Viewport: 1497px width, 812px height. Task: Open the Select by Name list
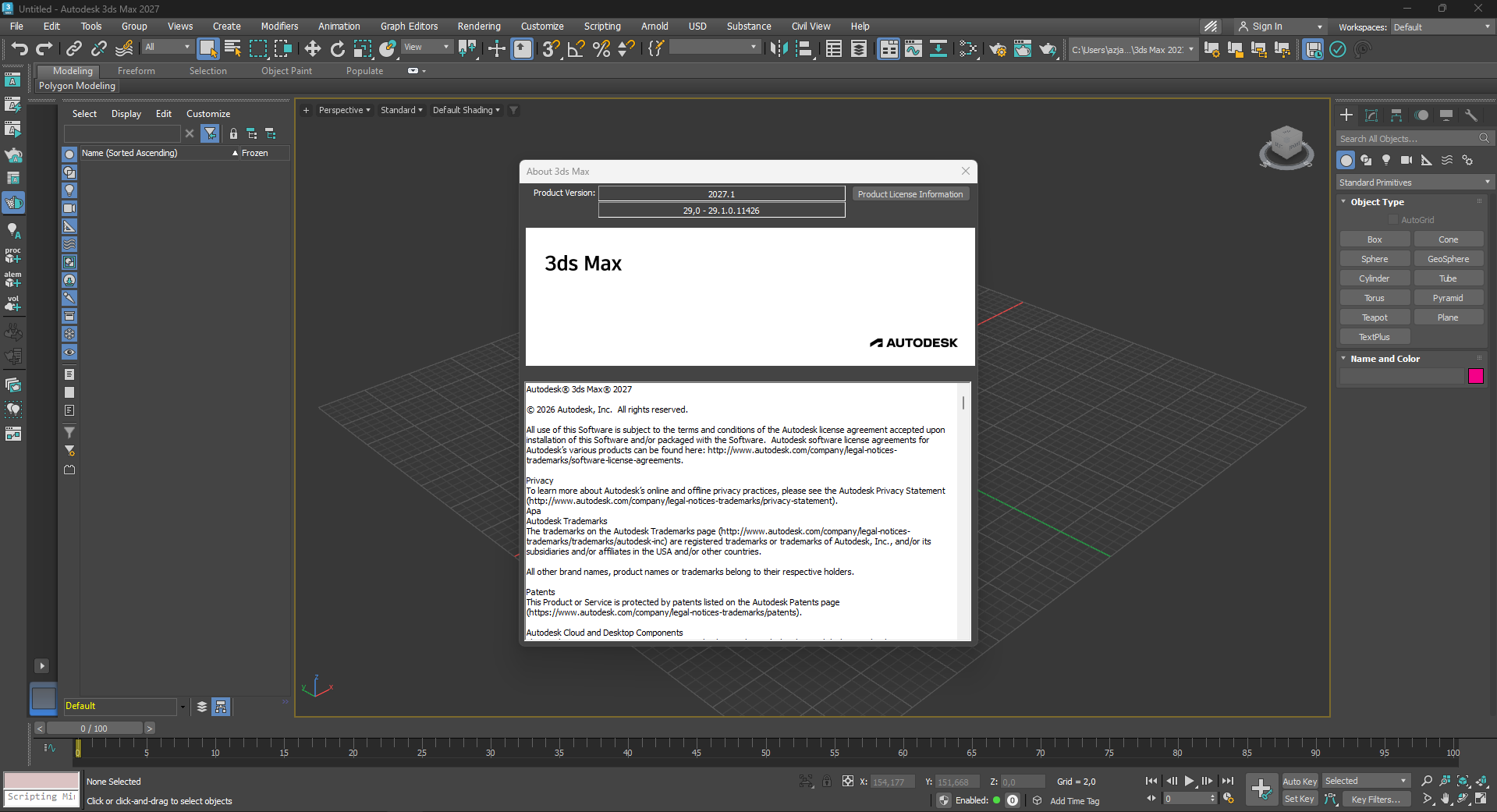(232, 49)
